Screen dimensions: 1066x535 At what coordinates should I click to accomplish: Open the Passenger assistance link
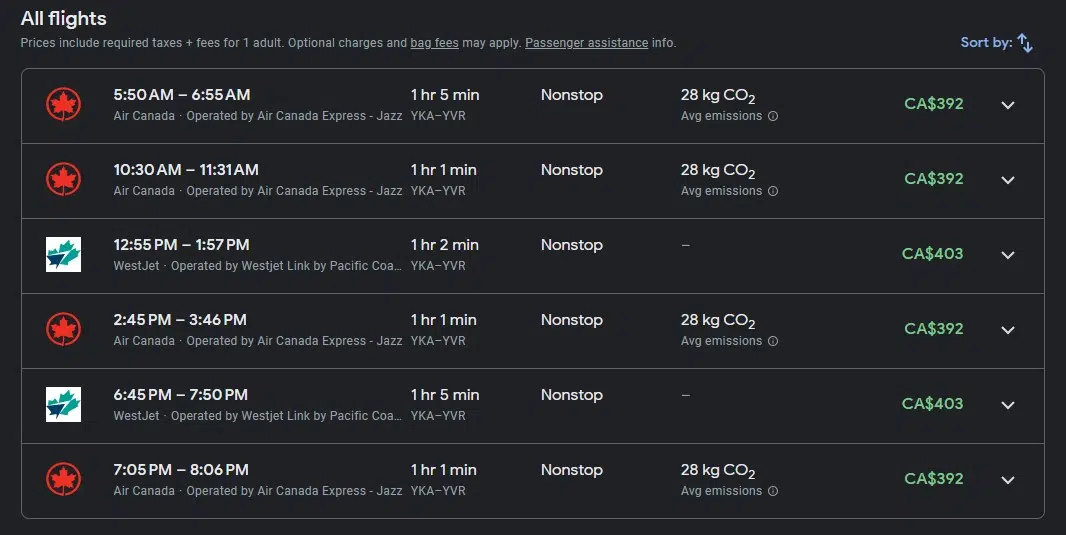pyautogui.click(x=586, y=43)
